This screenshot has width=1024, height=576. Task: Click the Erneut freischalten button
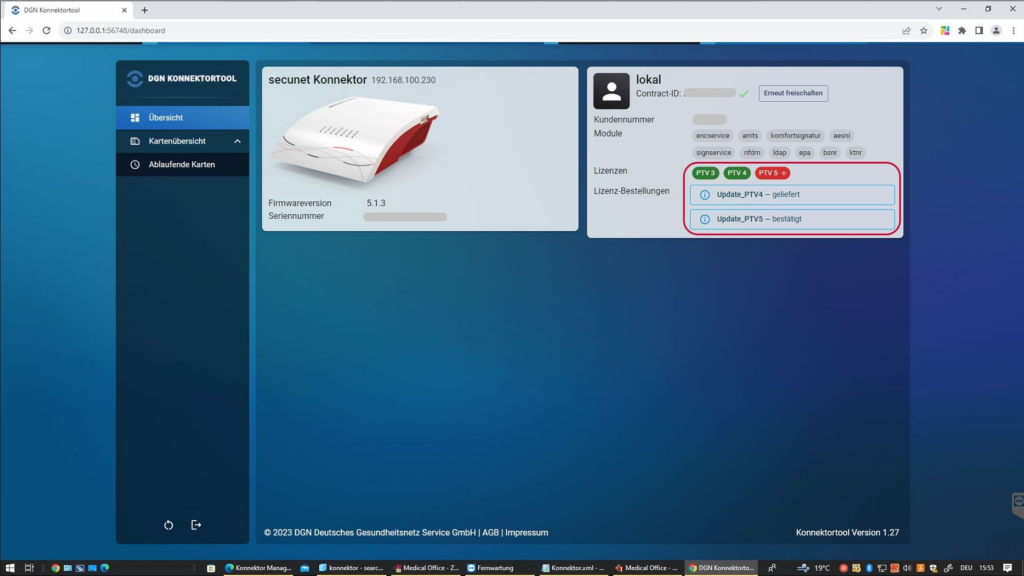[793, 93]
